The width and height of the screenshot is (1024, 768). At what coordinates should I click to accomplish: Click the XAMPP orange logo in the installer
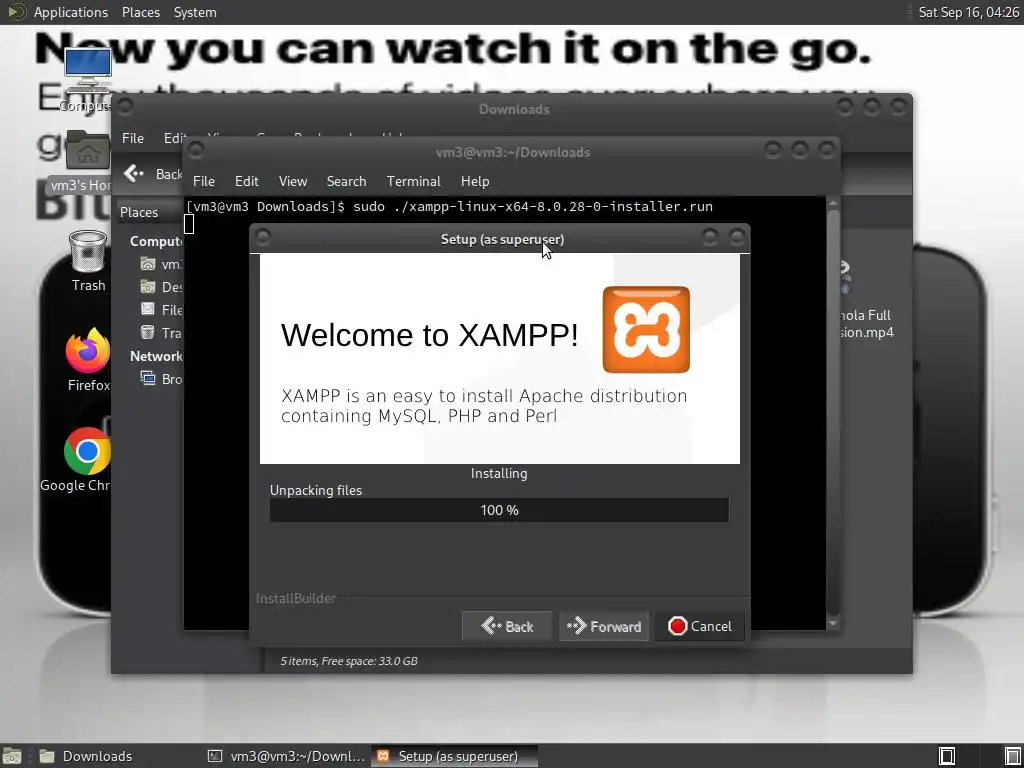646,330
